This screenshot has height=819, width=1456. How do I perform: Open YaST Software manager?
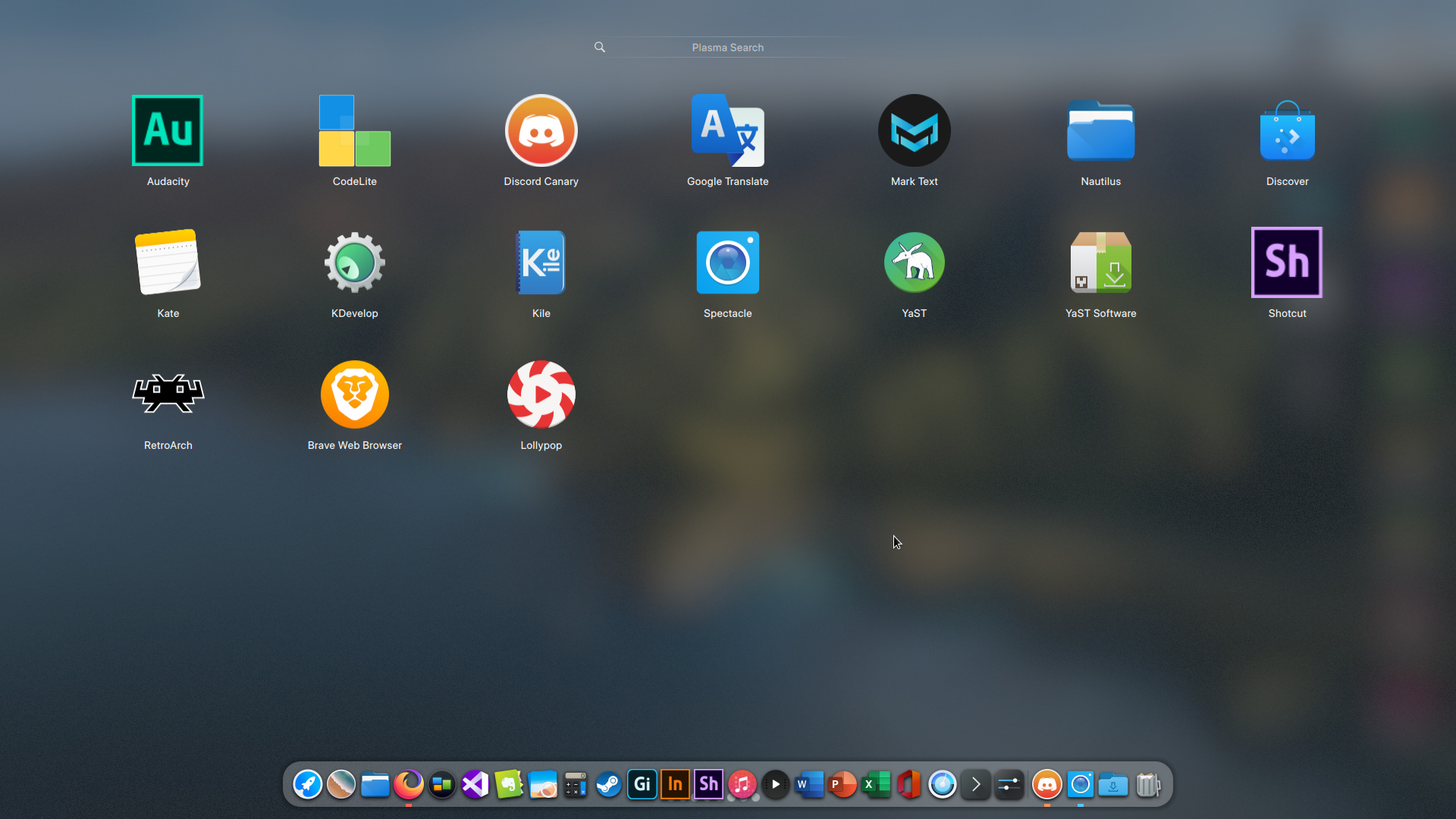pyautogui.click(x=1100, y=262)
